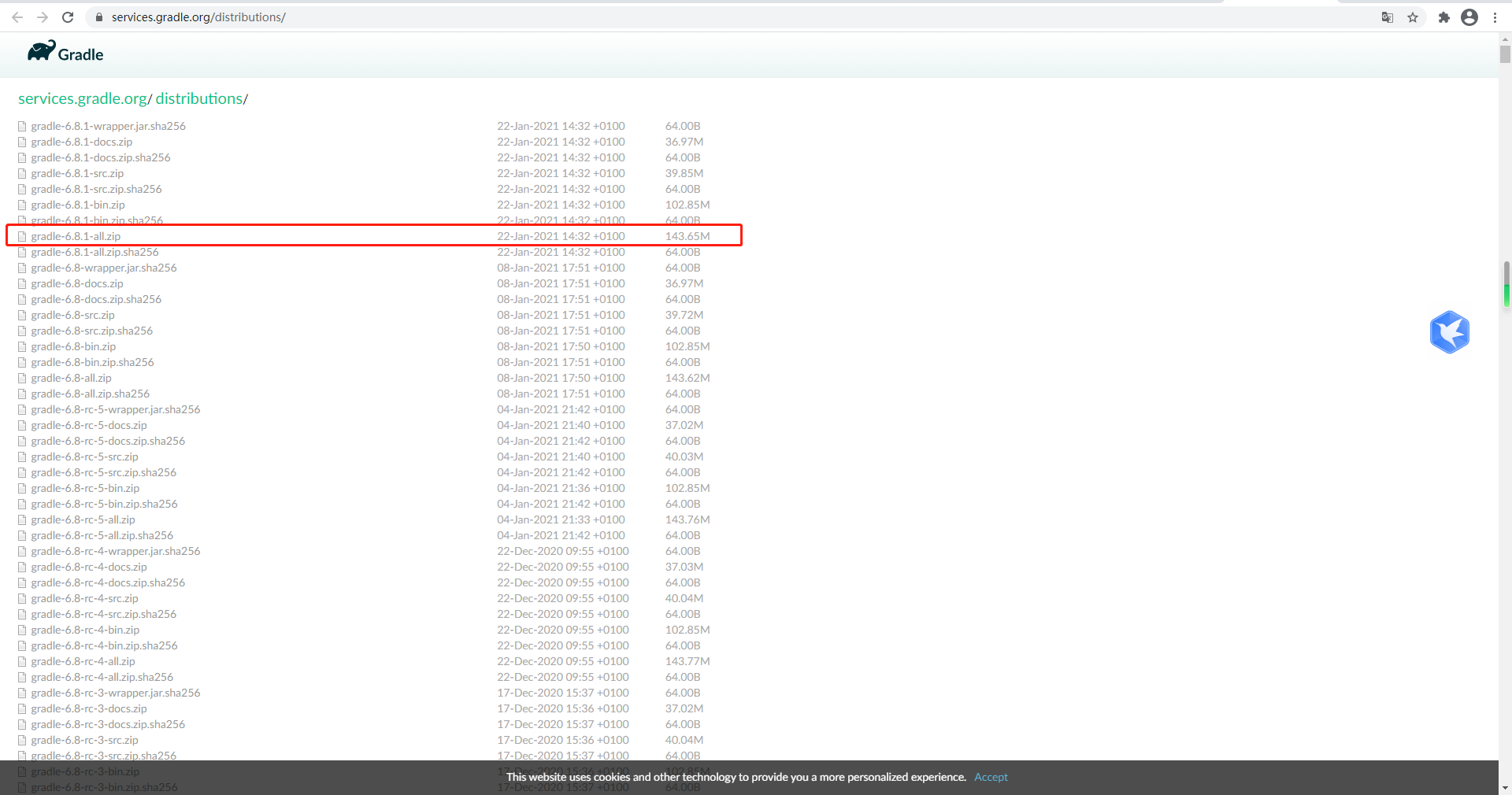Click the Gradle elephant logo
1512x795 pixels.
click(x=65, y=52)
